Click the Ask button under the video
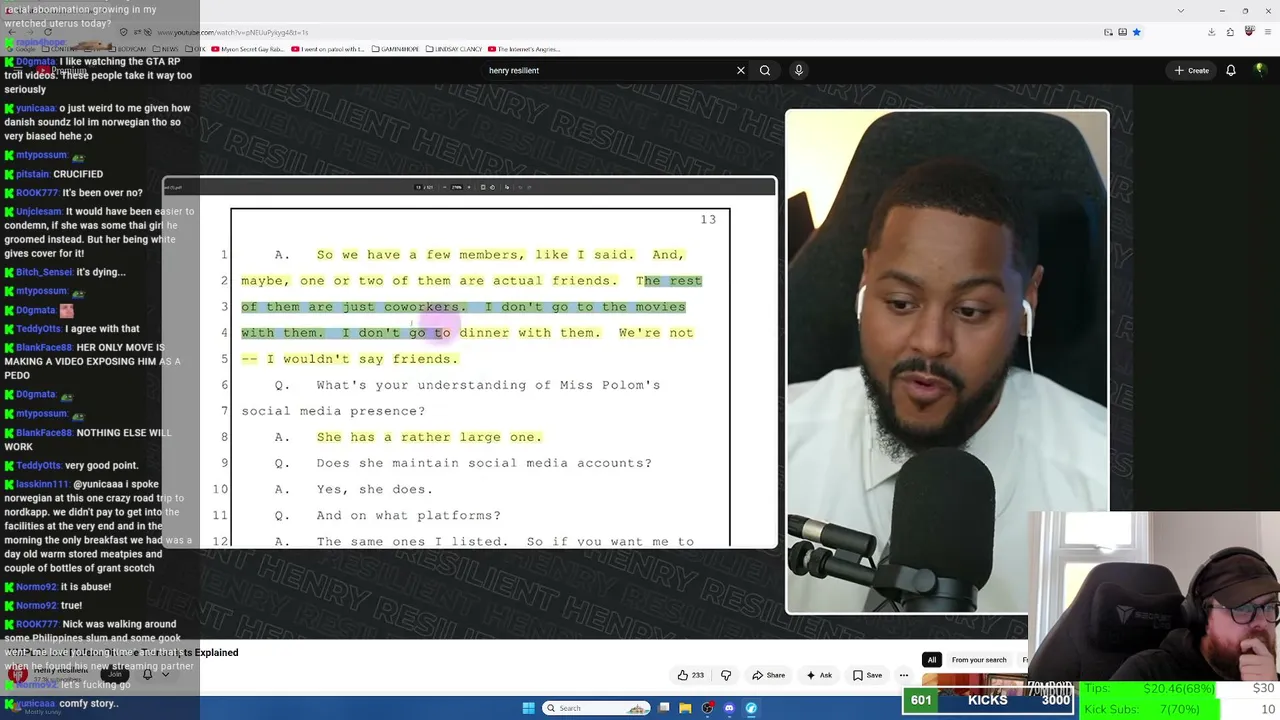This screenshot has width=1280, height=720. tap(819, 675)
